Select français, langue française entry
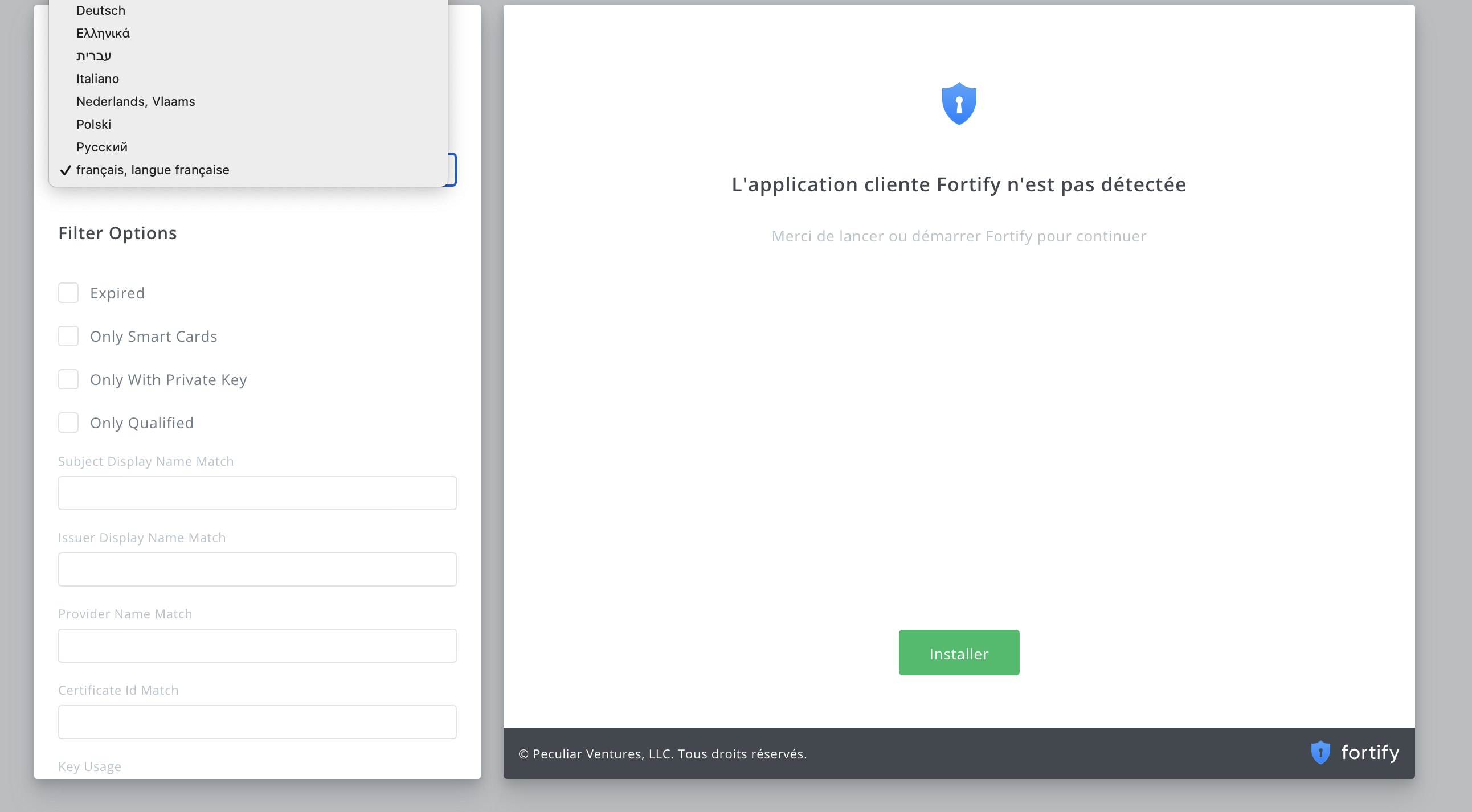Screen dimensions: 1472x812 (x=153, y=170)
